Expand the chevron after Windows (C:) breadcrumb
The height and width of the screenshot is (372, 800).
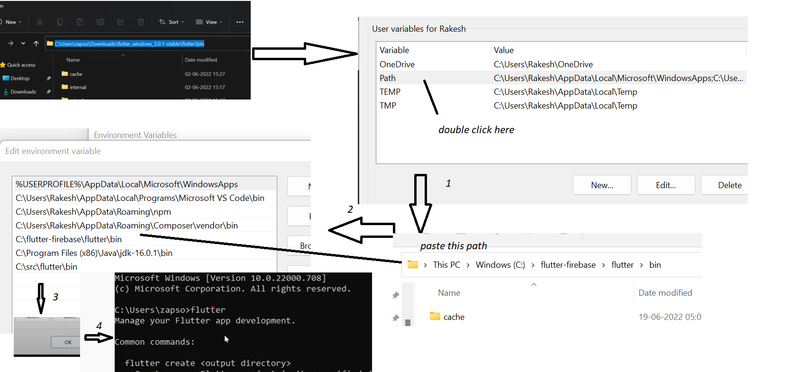coord(533,265)
